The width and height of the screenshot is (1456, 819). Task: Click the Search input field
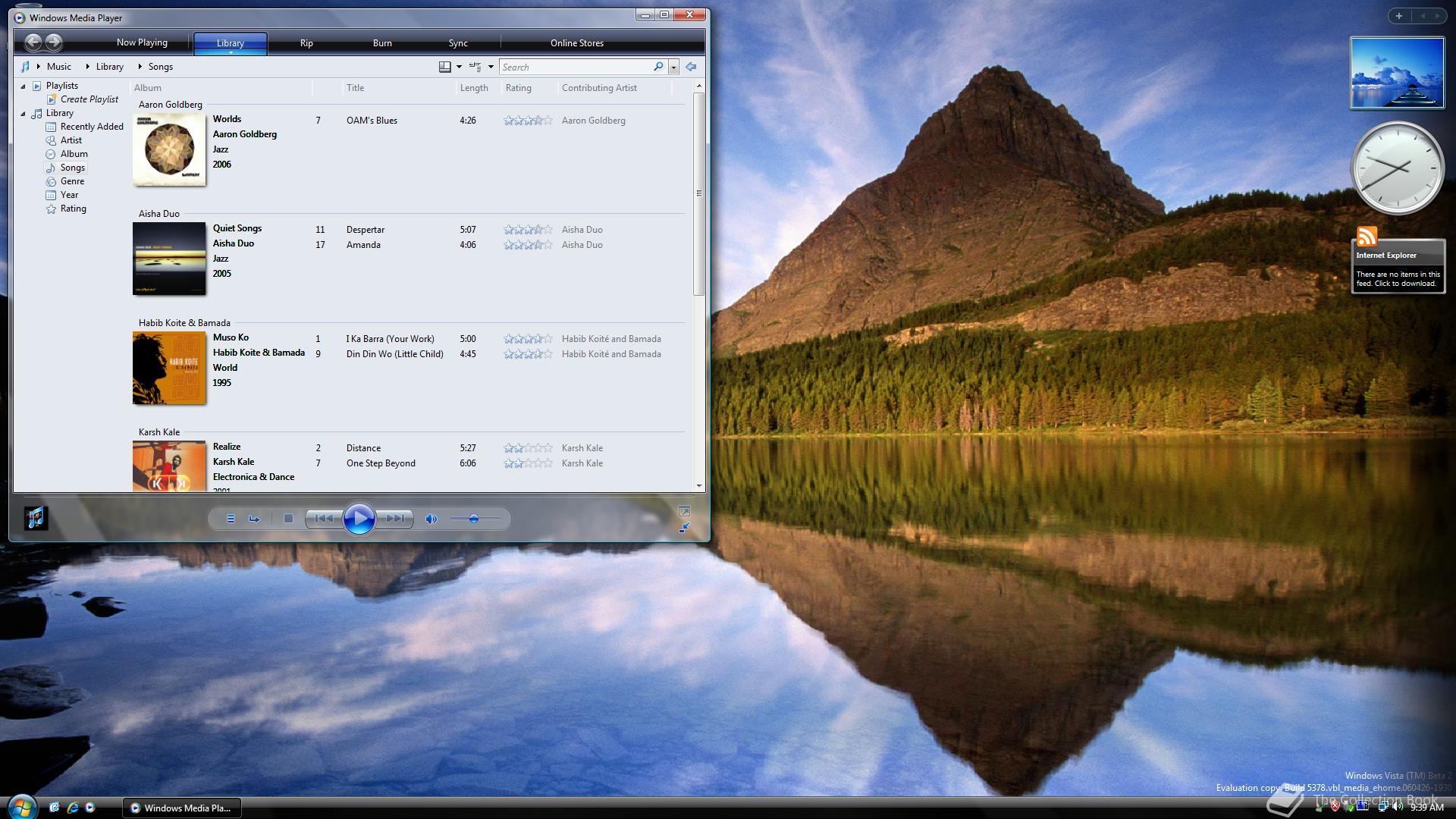(575, 67)
